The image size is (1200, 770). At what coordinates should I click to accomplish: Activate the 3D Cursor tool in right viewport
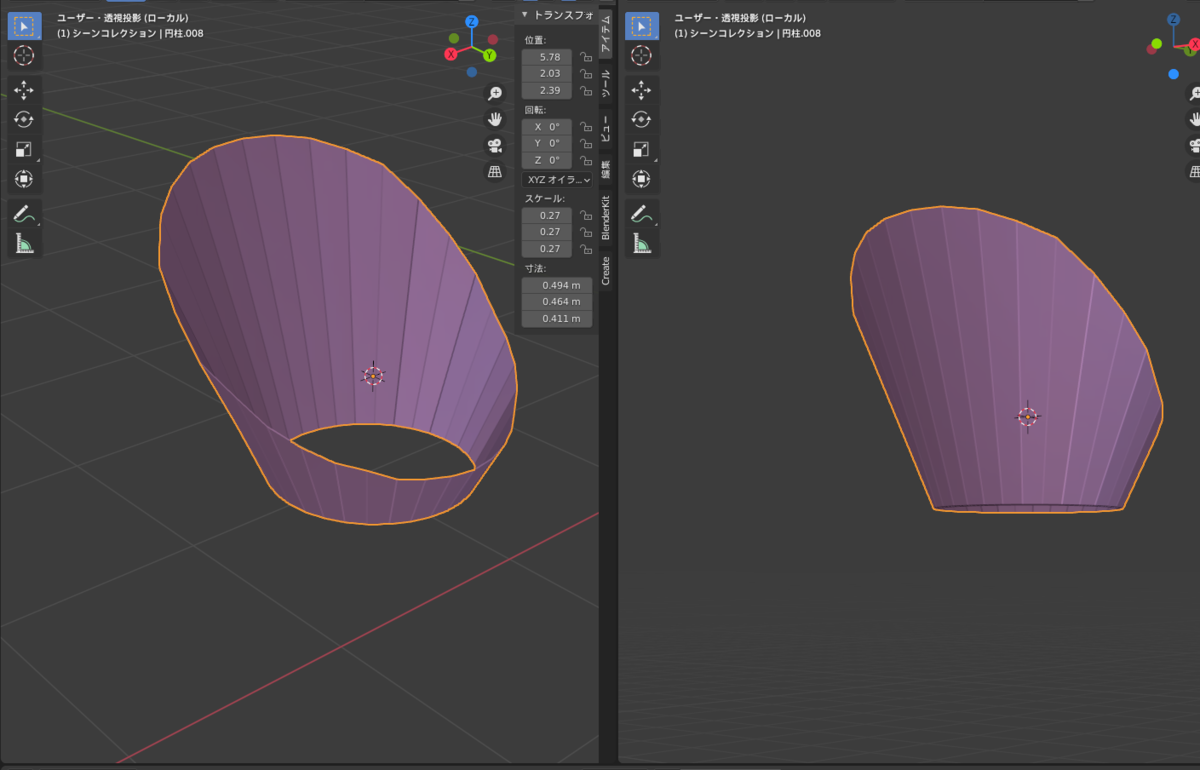coord(642,55)
